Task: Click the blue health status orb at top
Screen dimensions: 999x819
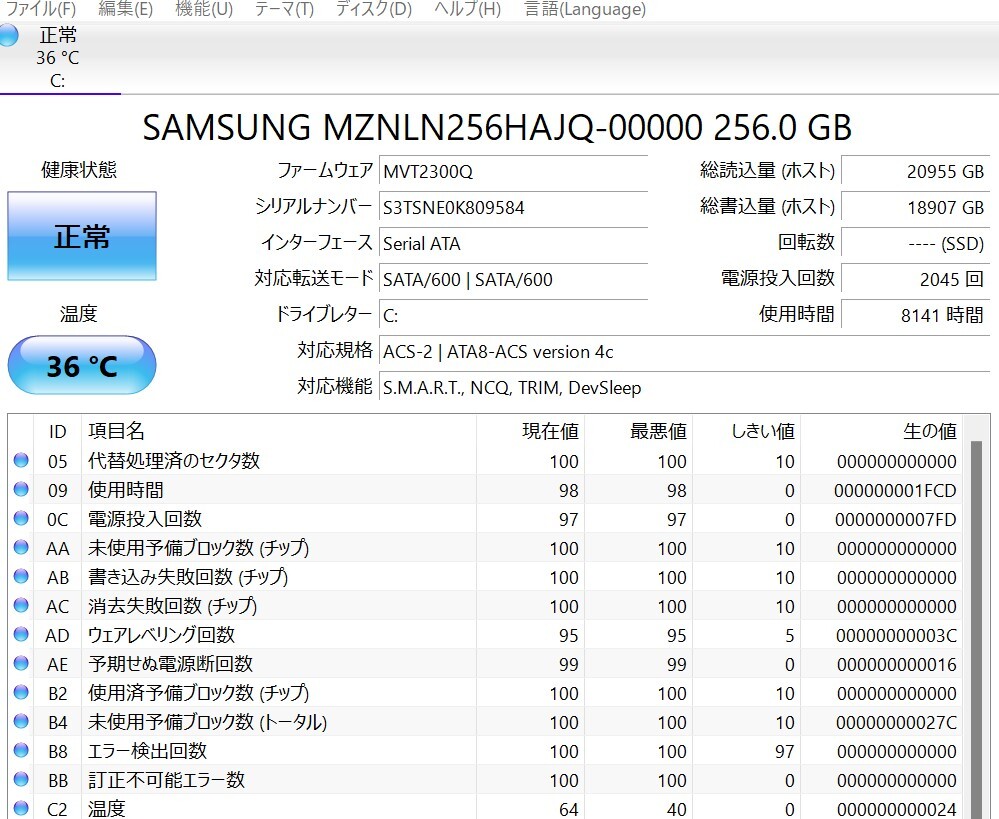Action: 8,35
